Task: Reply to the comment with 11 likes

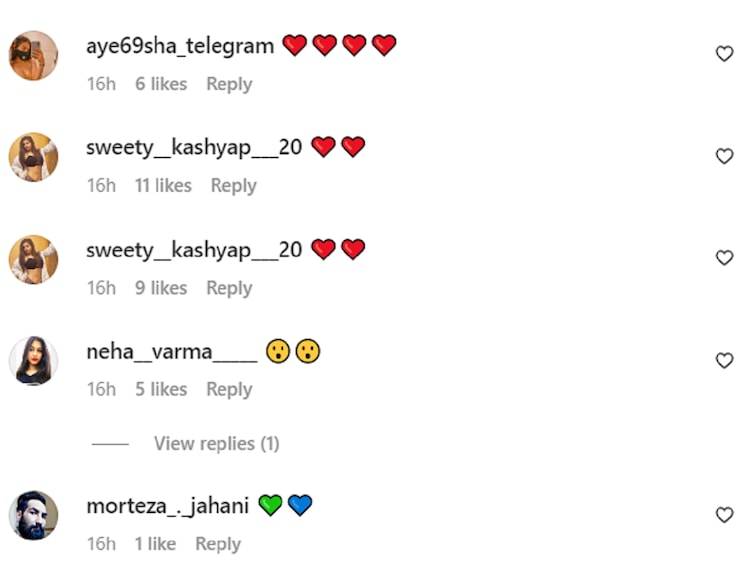Action: (x=233, y=186)
